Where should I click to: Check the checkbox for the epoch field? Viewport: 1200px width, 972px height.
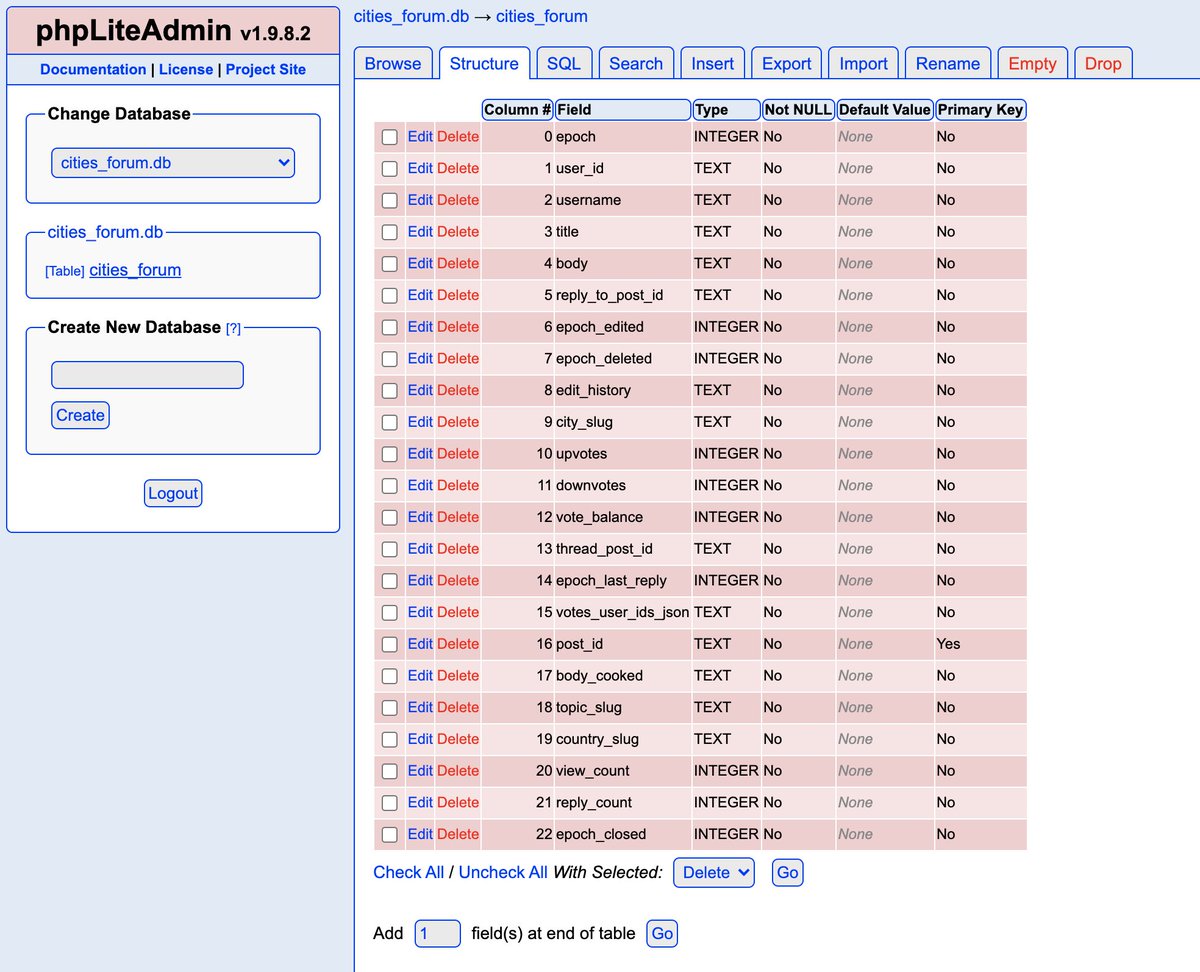click(389, 137)
